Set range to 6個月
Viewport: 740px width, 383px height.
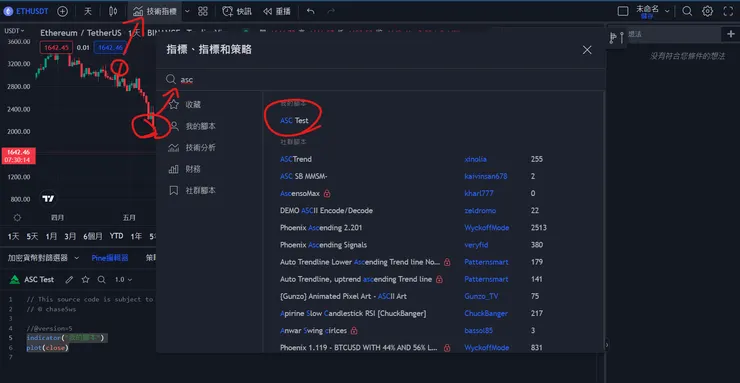92,236
